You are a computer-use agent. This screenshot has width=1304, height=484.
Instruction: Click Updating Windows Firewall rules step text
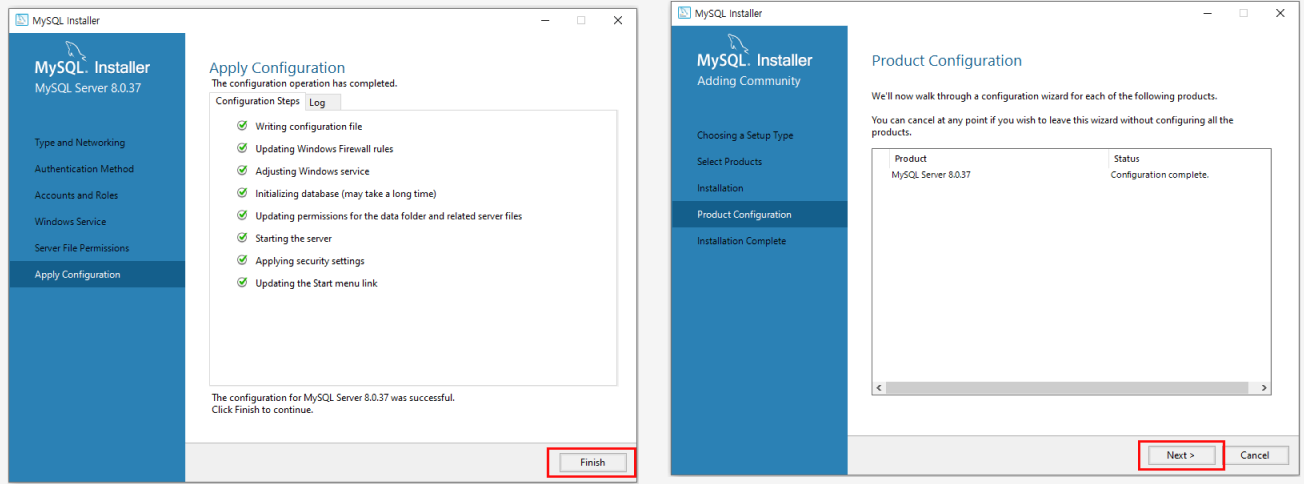pos(324,149)
